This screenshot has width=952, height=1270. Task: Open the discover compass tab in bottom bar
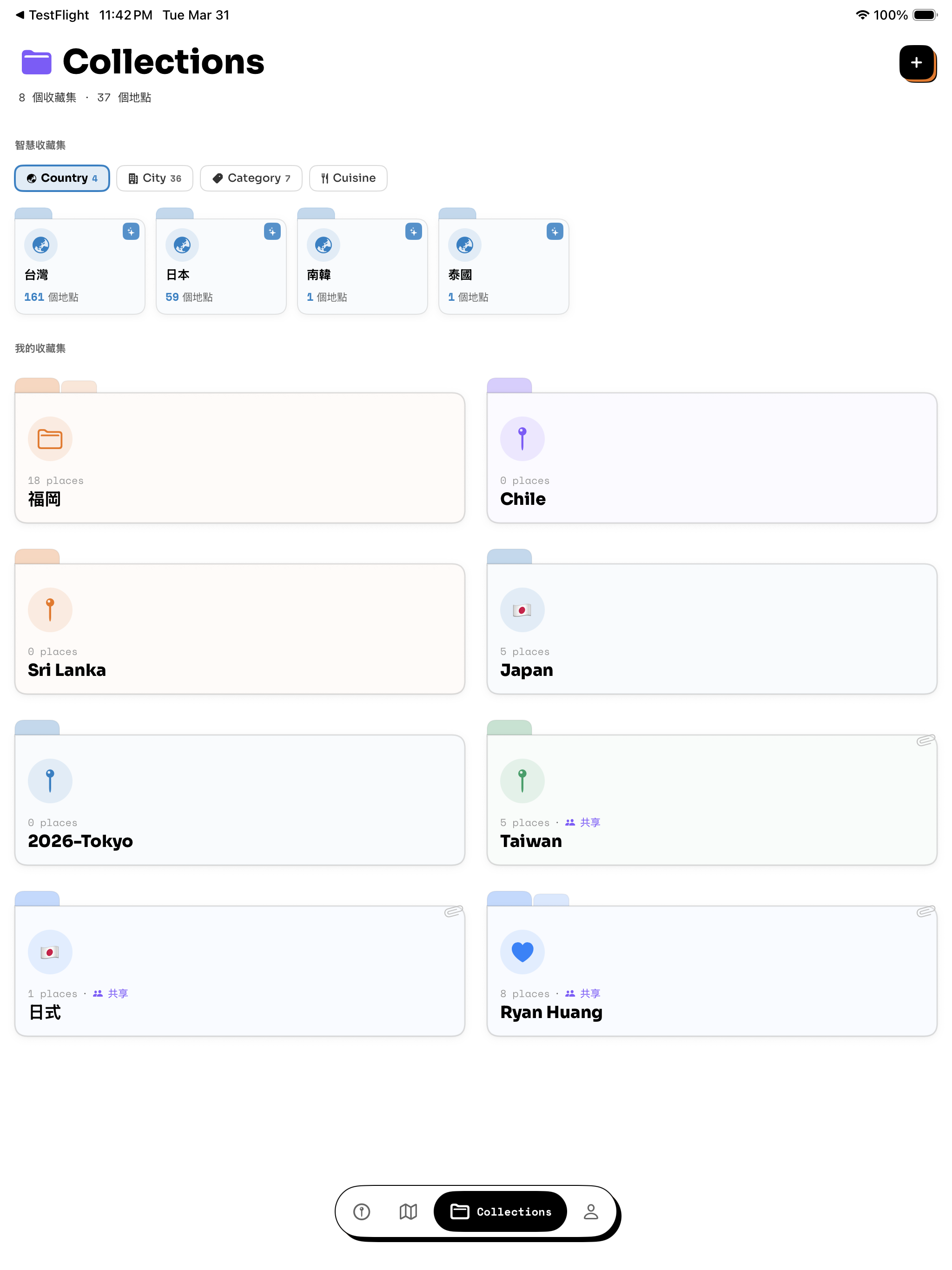click(362, 1211)
